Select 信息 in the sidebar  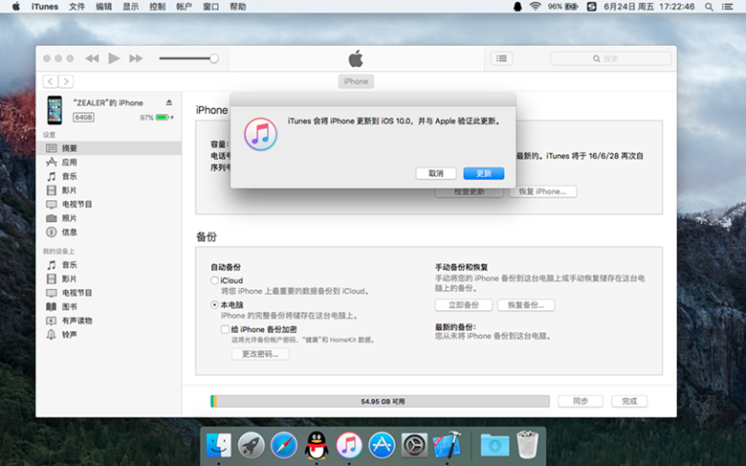[x=109, y=232]
